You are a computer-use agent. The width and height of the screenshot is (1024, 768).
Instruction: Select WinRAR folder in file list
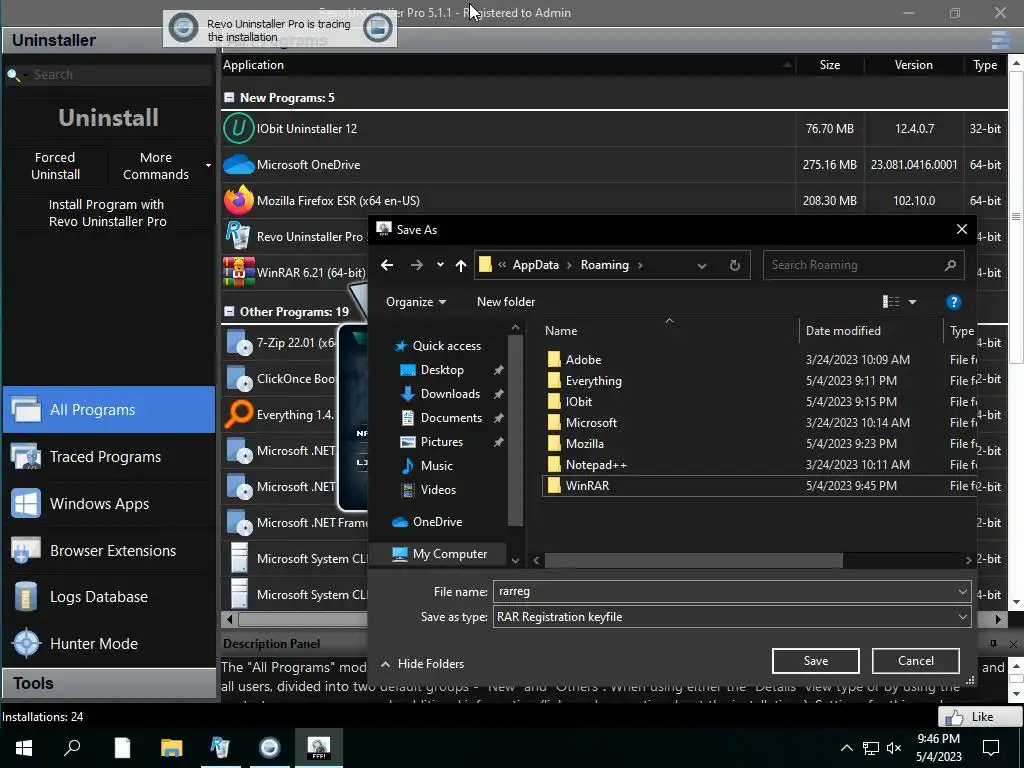coord(587,486)
